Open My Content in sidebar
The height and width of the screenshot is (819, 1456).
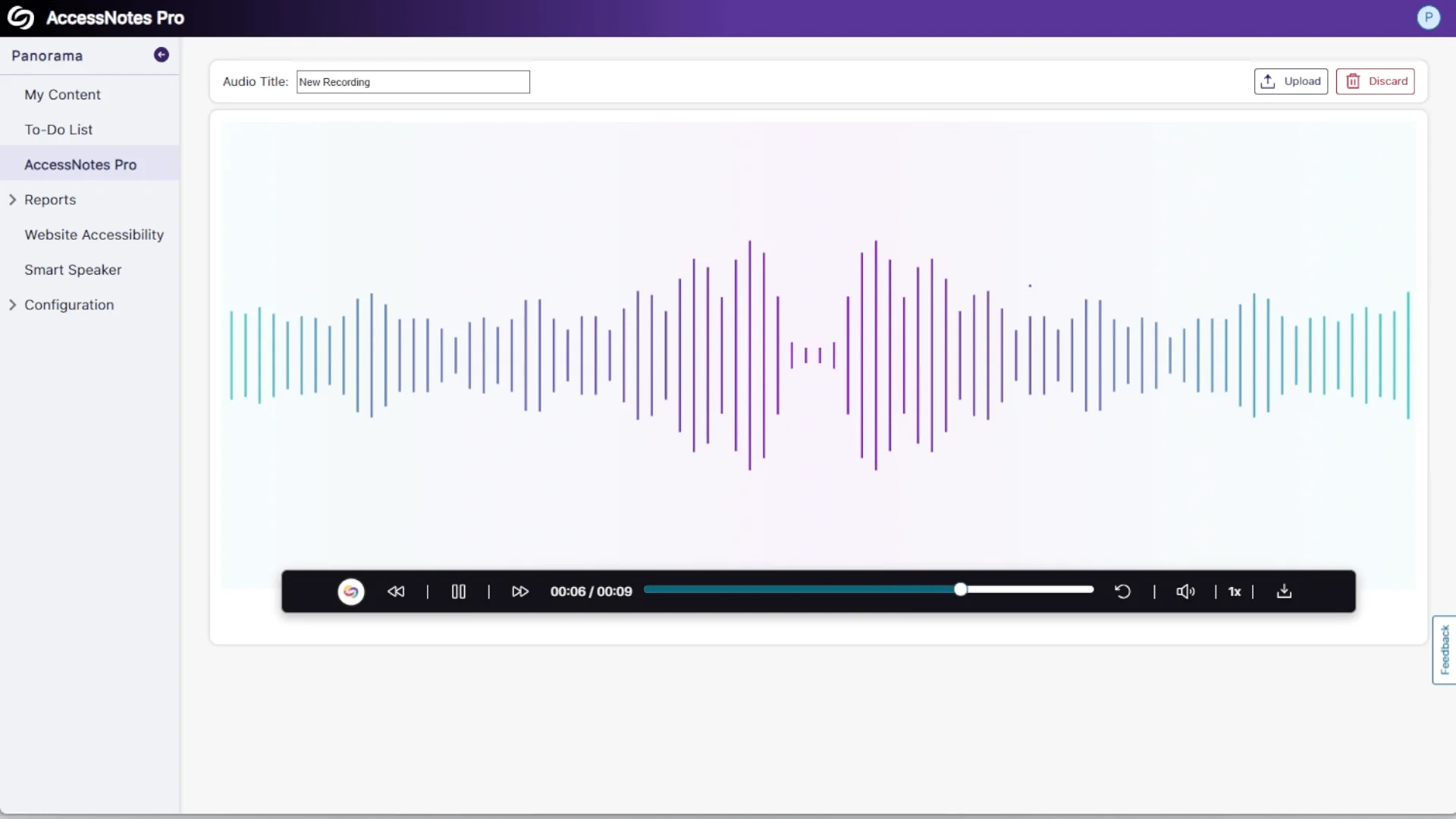[x=62, y=95]
